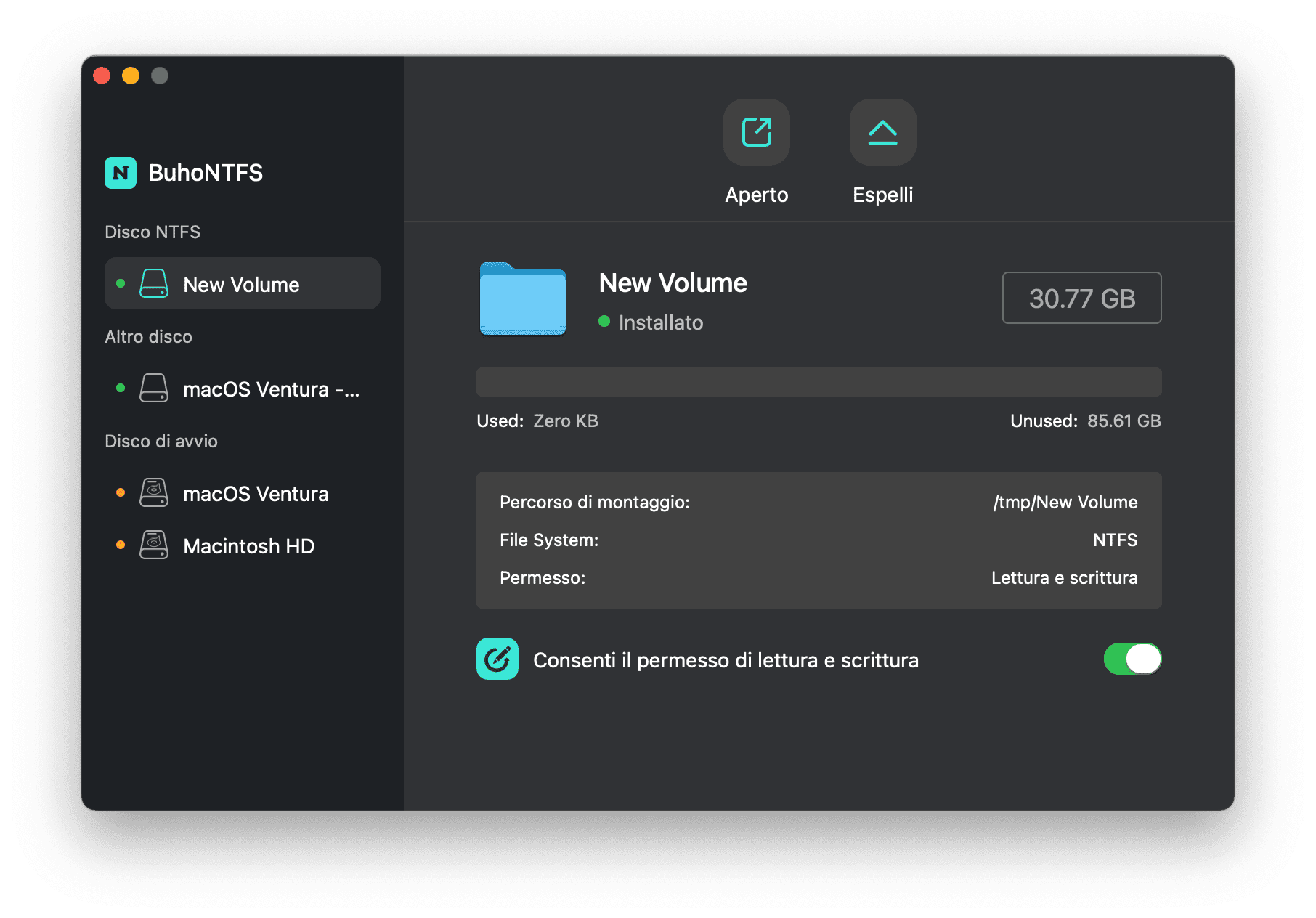Image resolution: width=1316 pixels, height=918 pixels.
Task: Click the Unused: 85.61 GB text
Action: pyautogui.click(x=1086, y=421)
